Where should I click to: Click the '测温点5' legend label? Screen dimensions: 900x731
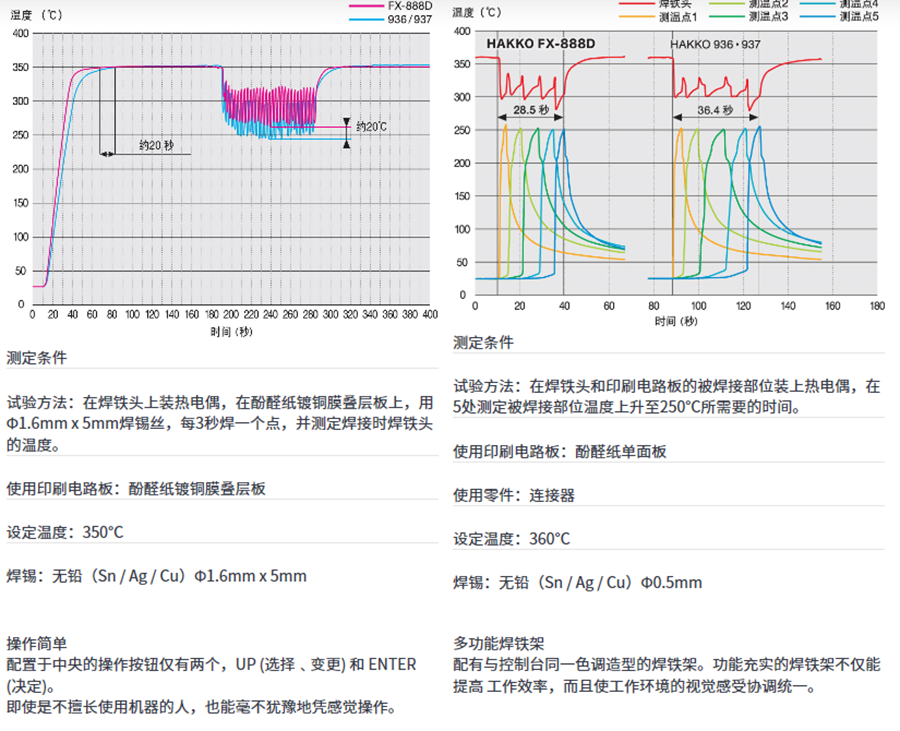(859, 17)
